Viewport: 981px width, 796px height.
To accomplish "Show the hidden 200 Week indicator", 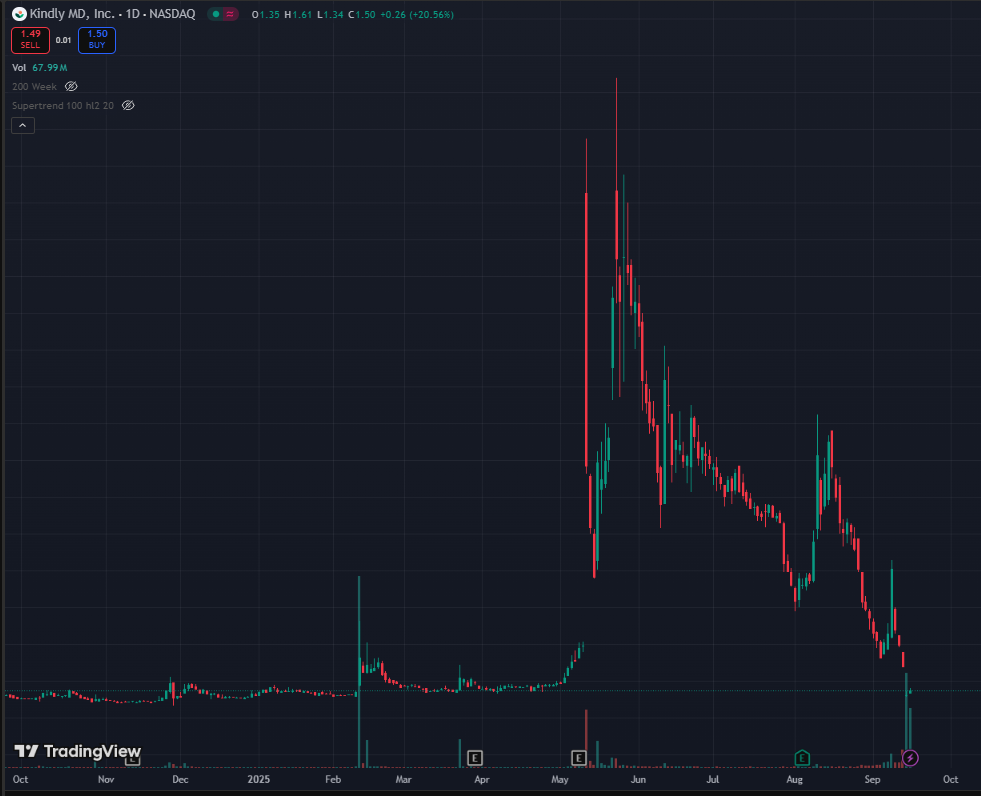I will pos(71,87).
